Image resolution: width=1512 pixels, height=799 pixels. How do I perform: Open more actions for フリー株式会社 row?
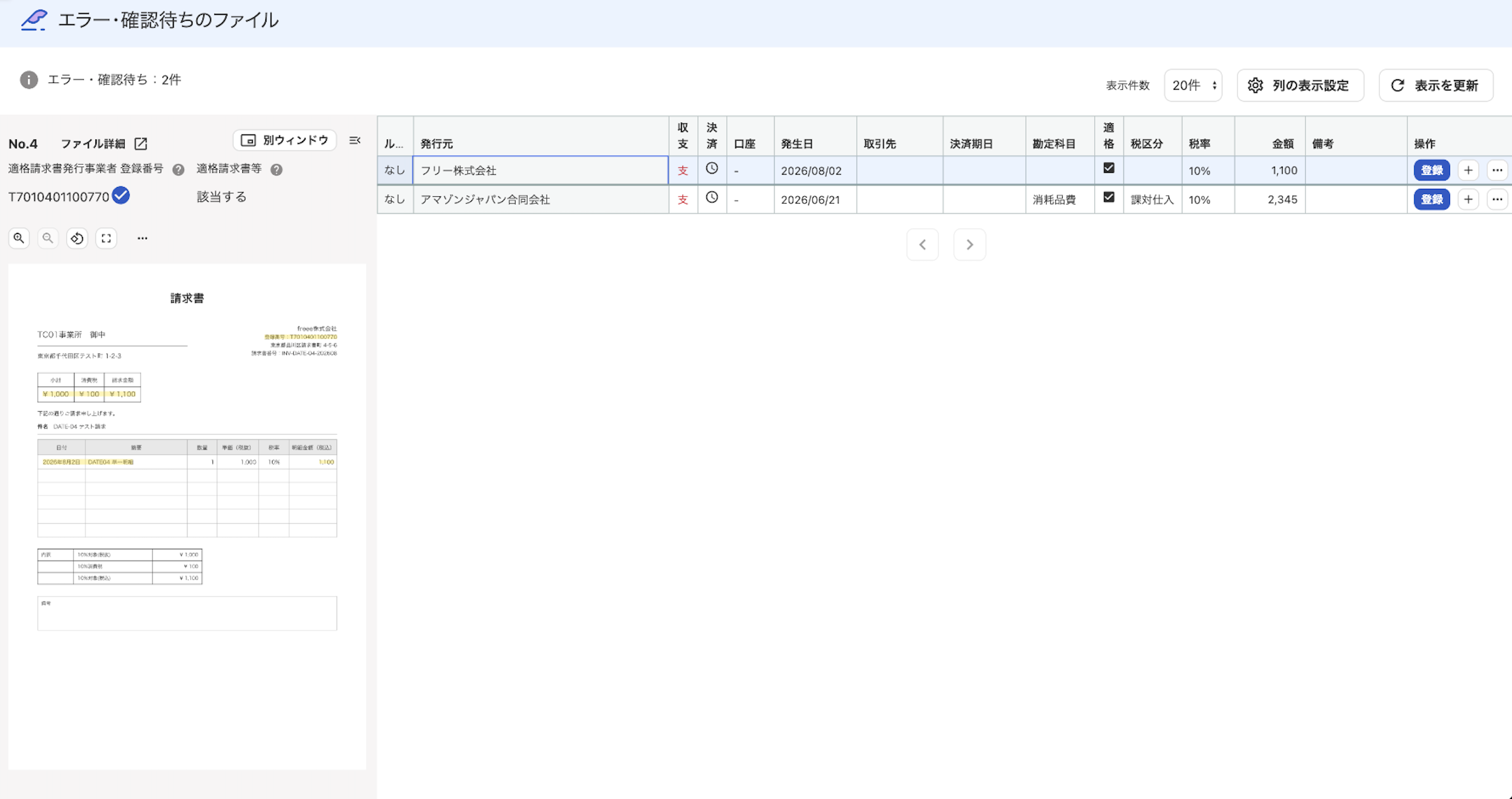(1497, 170)
